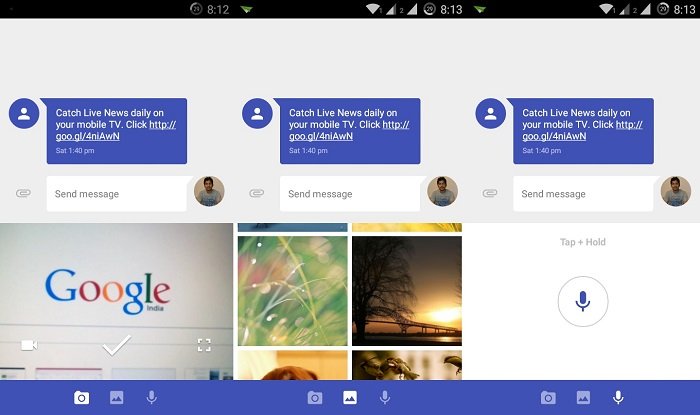This screenshot has height=415, width=700.
Task: Tap the attachment paperclip in the middle screen
Action: click(x=256, y=193)
